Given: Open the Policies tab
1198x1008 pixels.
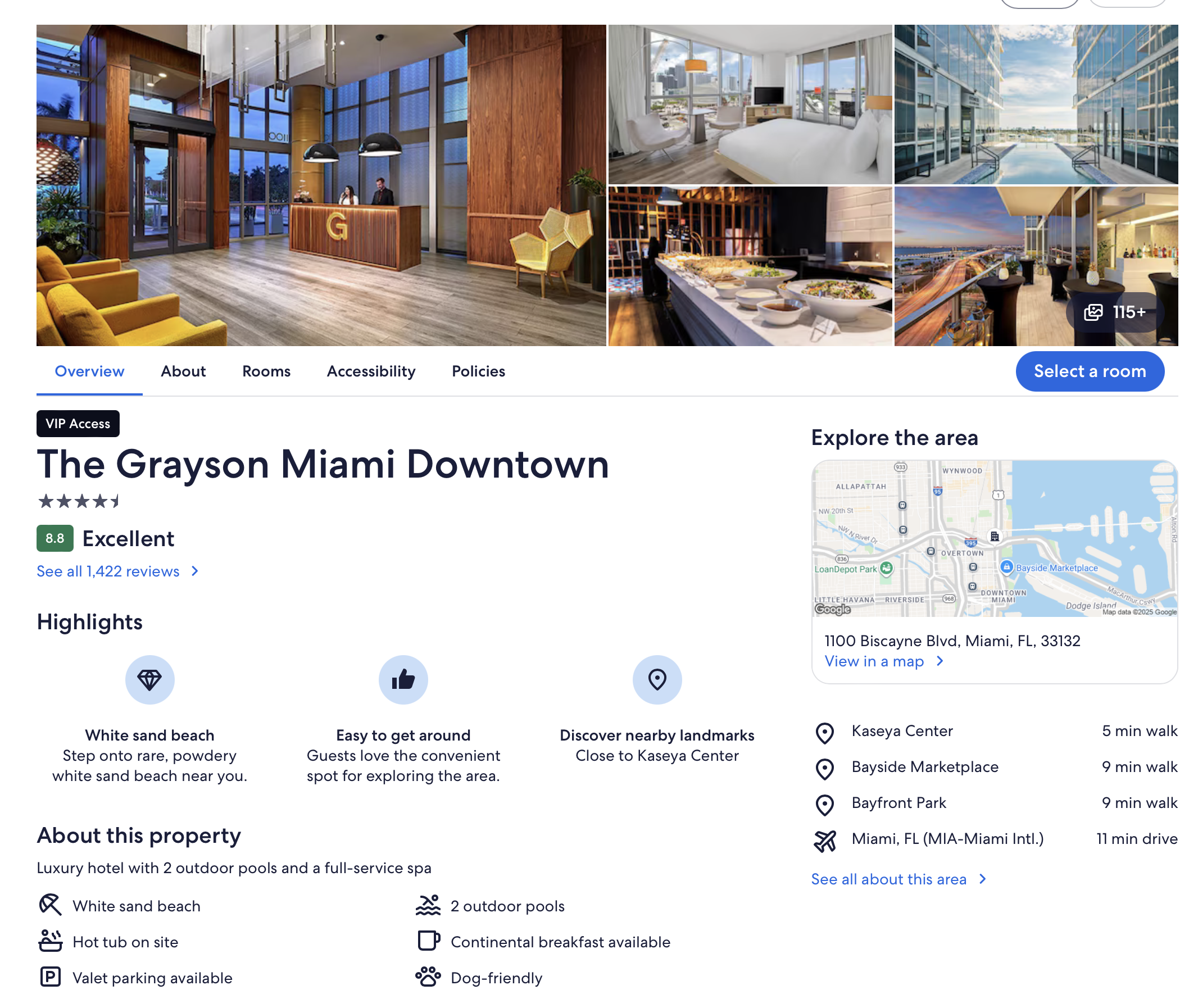Looking at the screenshot, I should [x=478, y=371].
